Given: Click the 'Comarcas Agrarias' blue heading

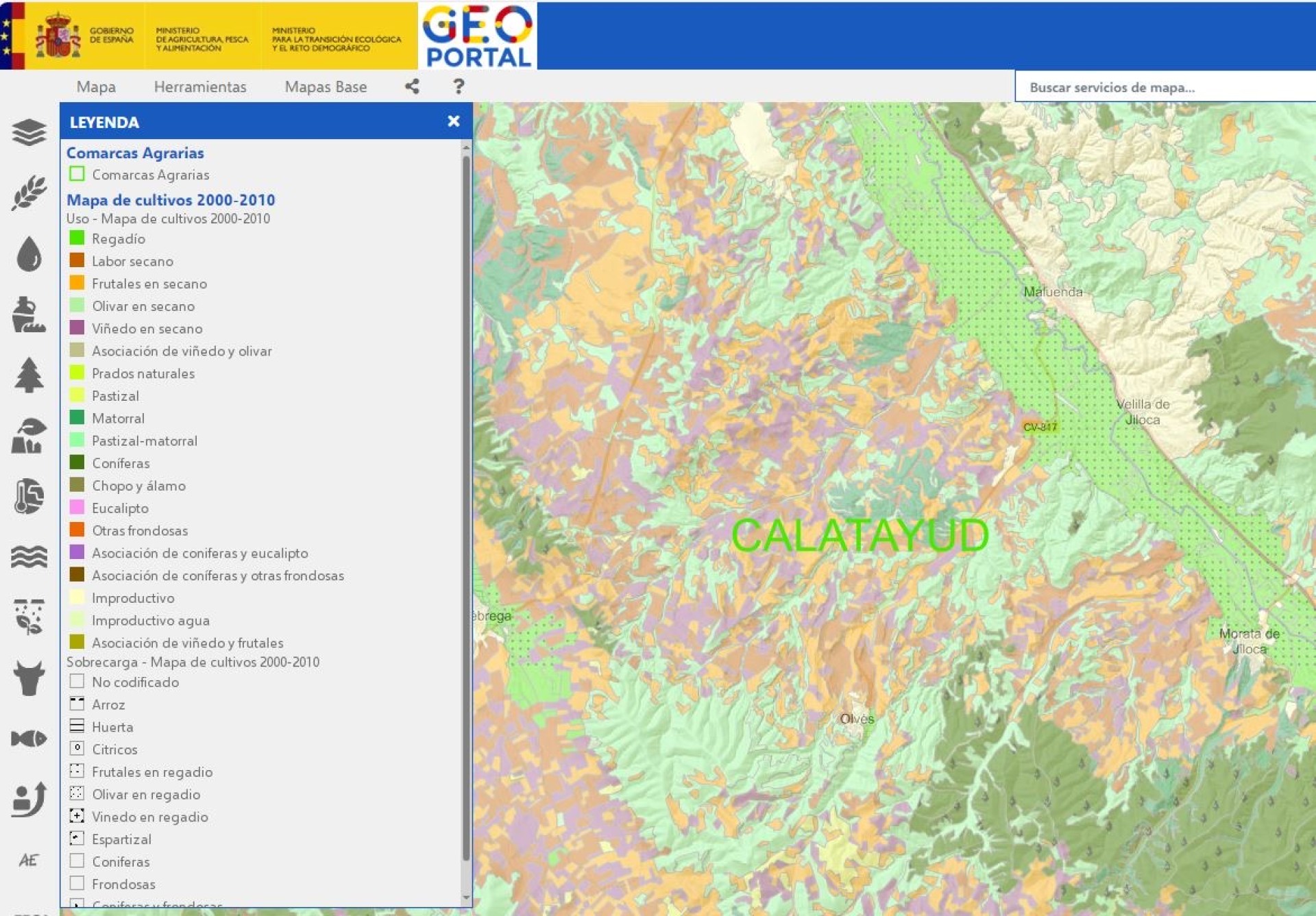Looking at the screenshot, I should point(135,153).
